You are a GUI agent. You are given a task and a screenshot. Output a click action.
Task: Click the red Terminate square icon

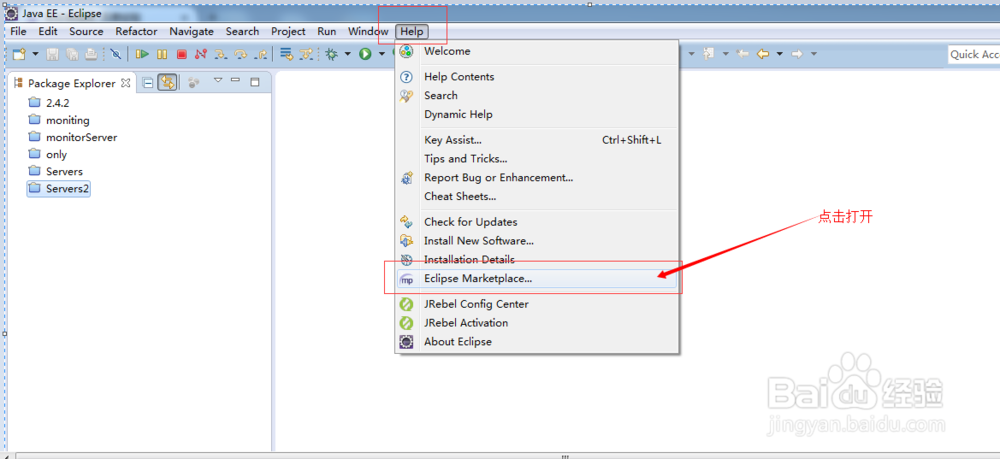(x=182, y=54)
